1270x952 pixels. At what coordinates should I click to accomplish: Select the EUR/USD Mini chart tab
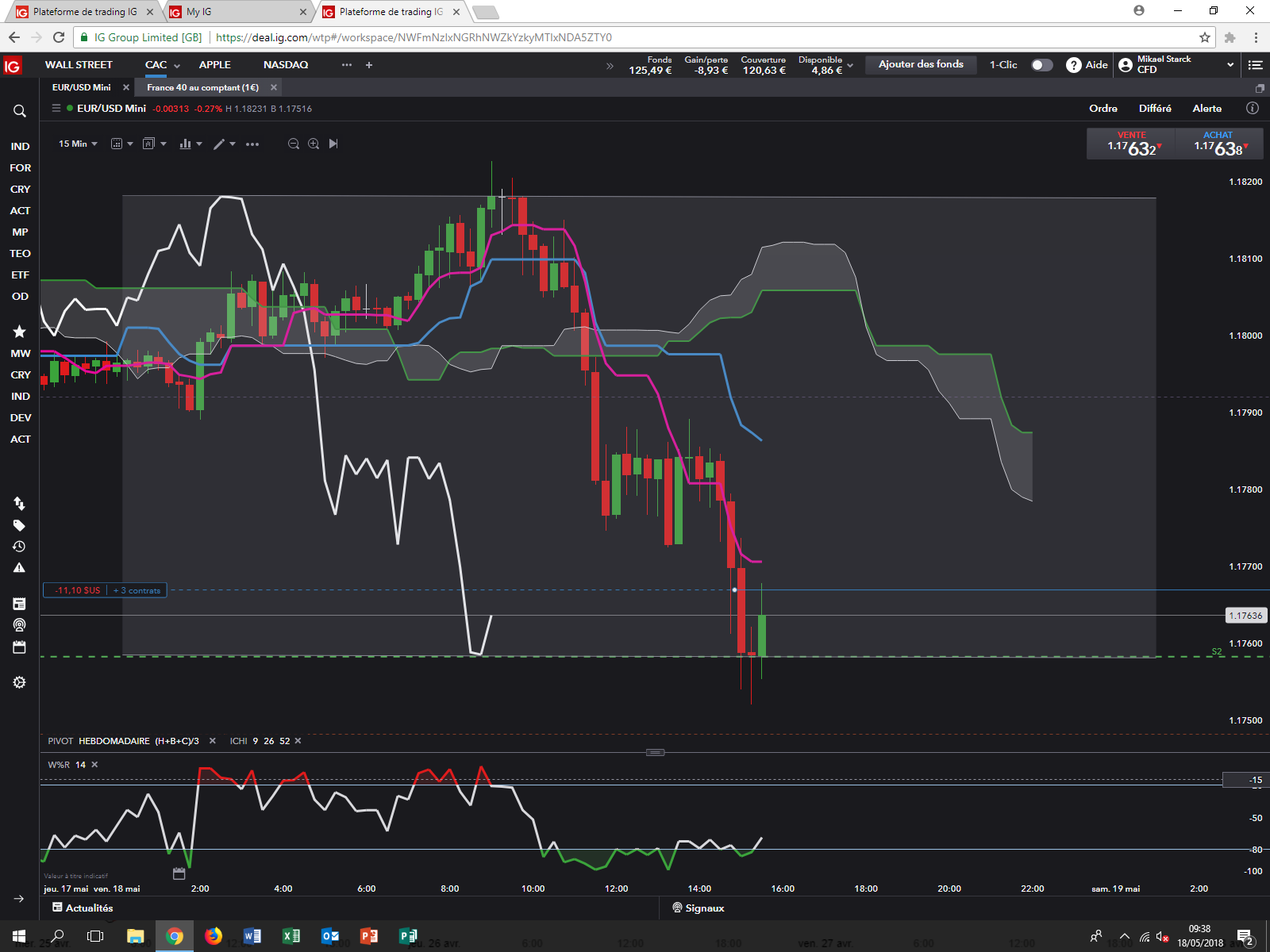pyautogui.click(x=82, y=87)
